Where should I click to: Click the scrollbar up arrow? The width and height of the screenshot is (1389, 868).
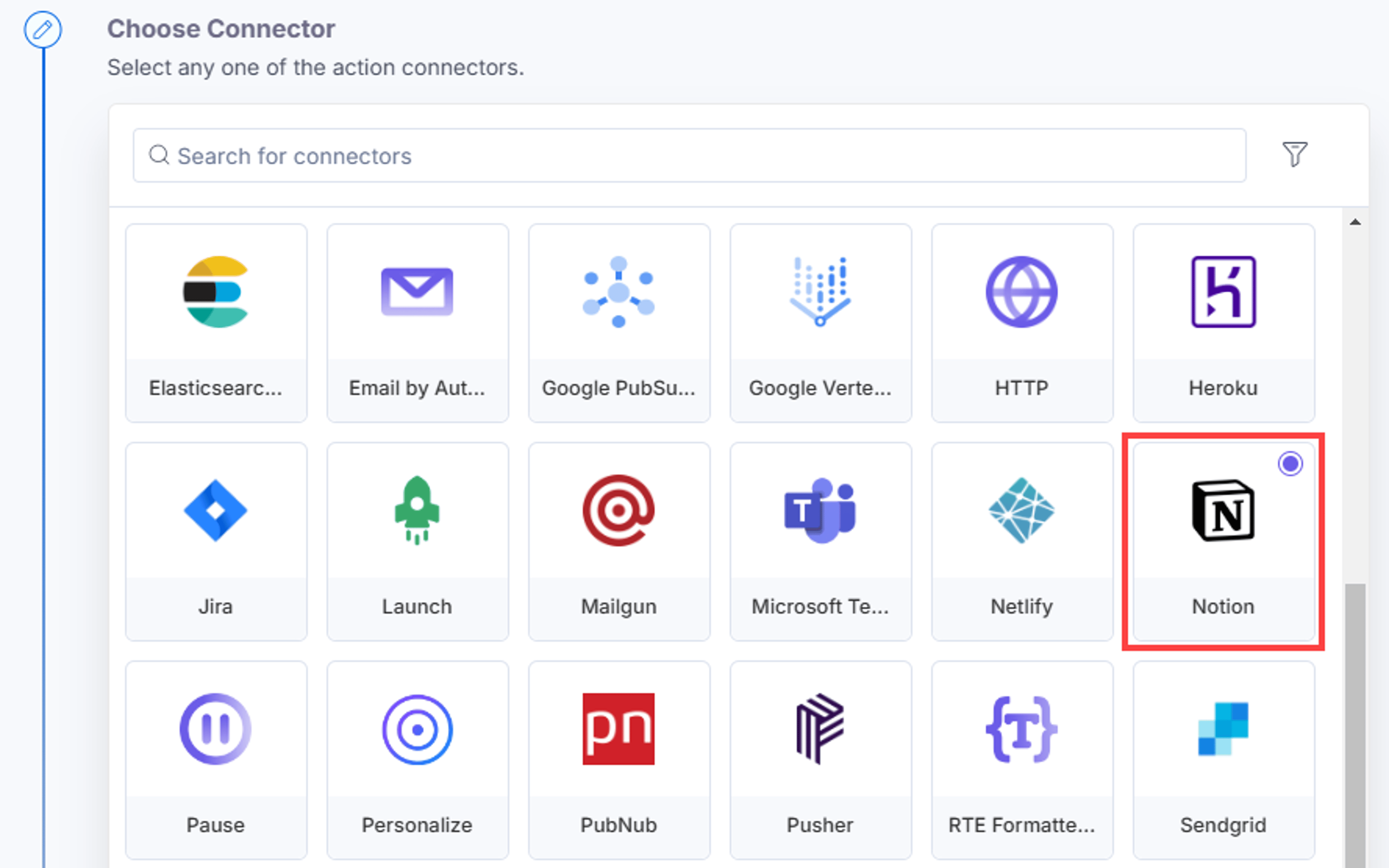point(1355,222)
